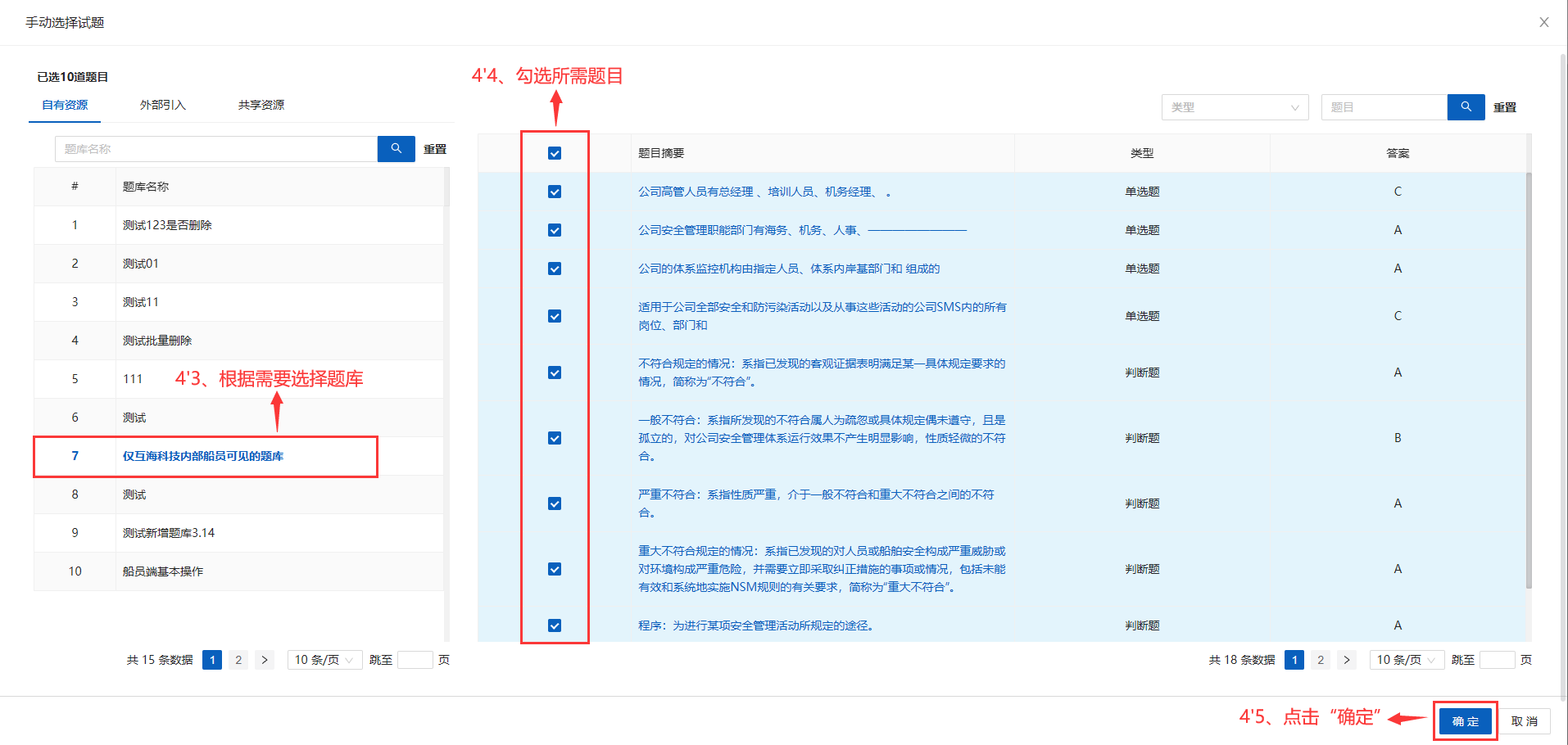Click the 答案 column header
This screenshot has height=745, width=1568.
(1398, 153)
